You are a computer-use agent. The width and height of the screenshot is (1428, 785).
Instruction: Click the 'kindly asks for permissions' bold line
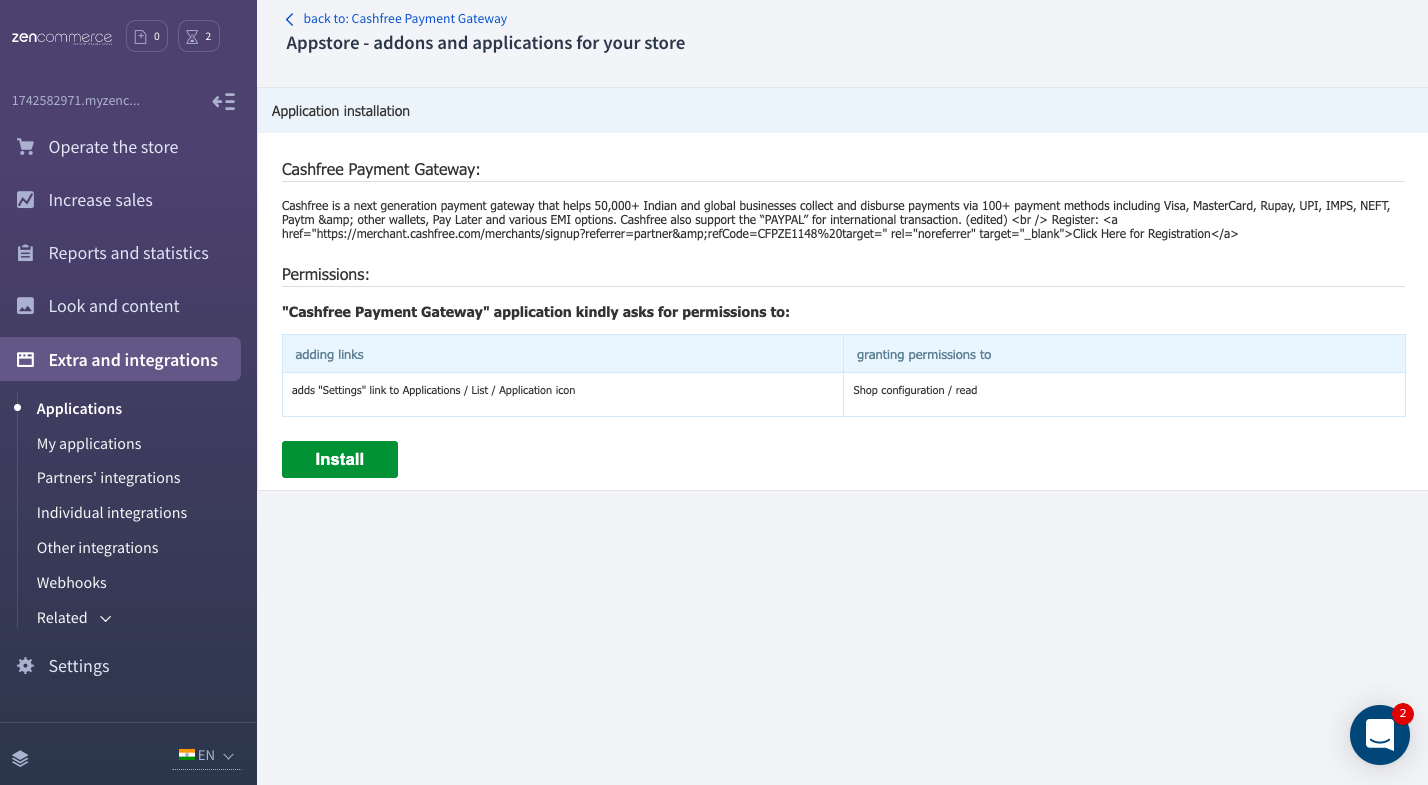[x=536, y=312]
